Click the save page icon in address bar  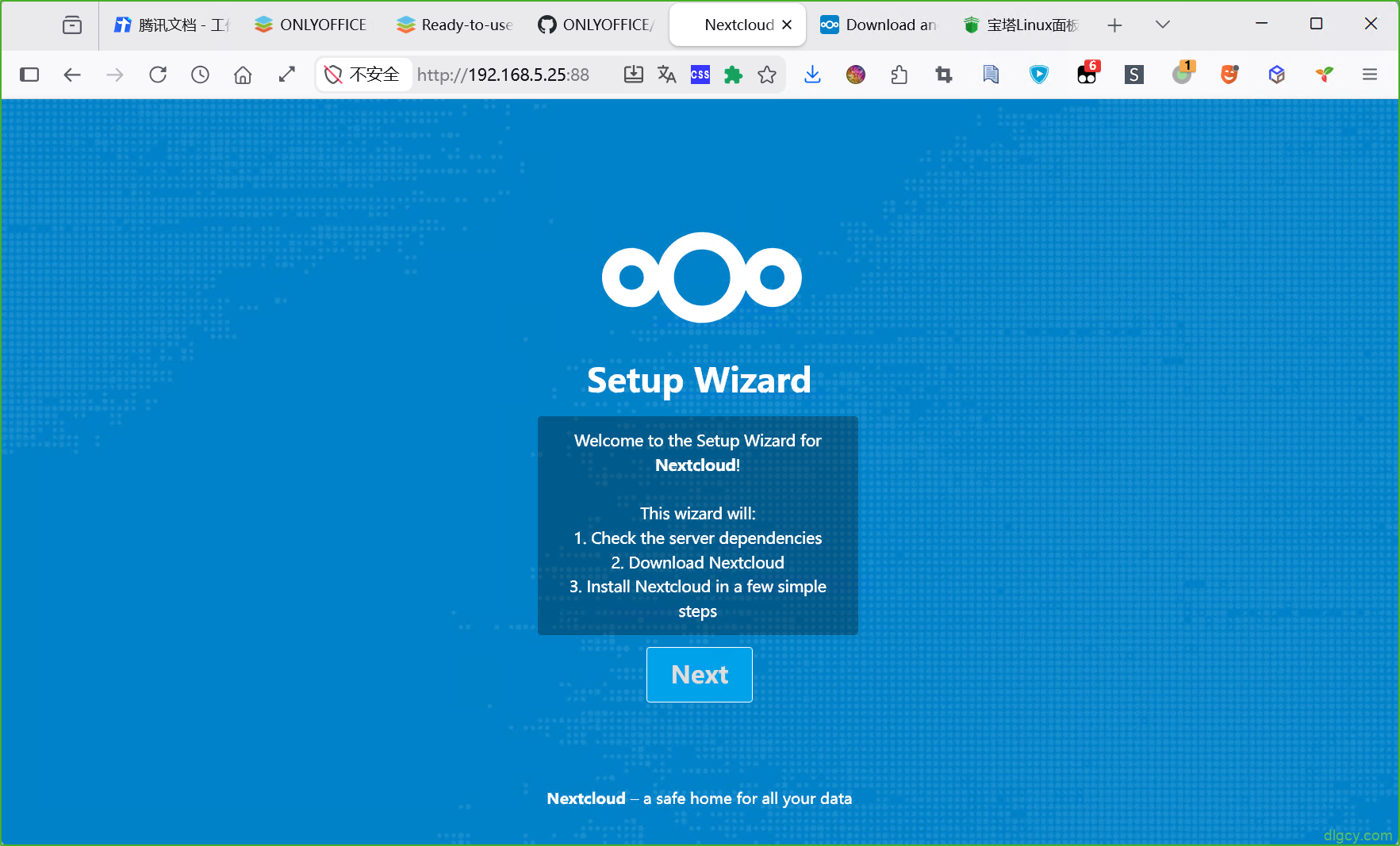(x=633, y=75)
